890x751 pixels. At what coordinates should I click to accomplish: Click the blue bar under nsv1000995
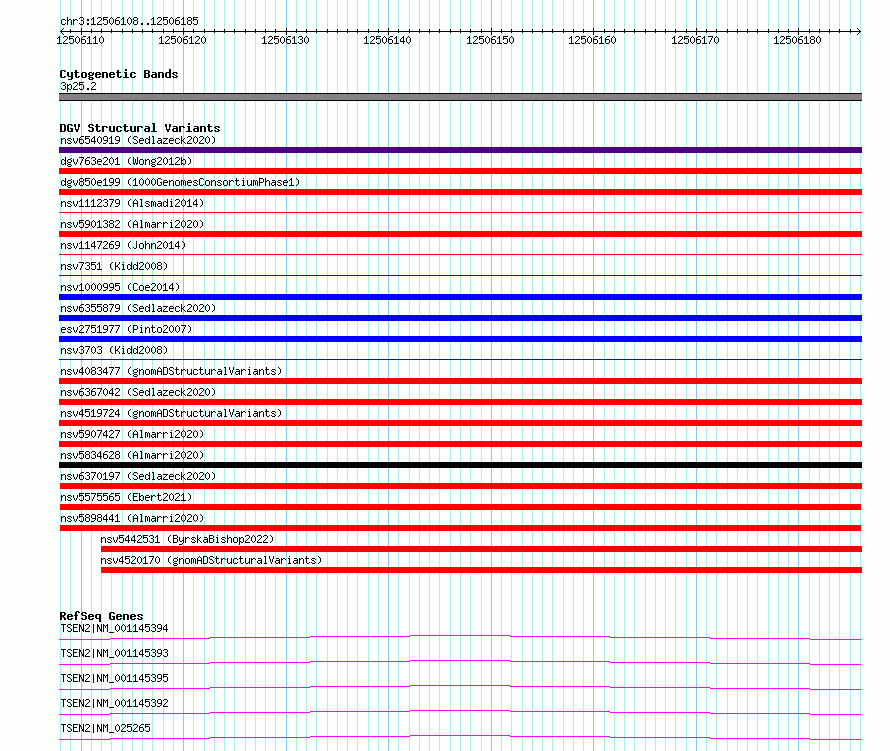click(x=460, y=297)
